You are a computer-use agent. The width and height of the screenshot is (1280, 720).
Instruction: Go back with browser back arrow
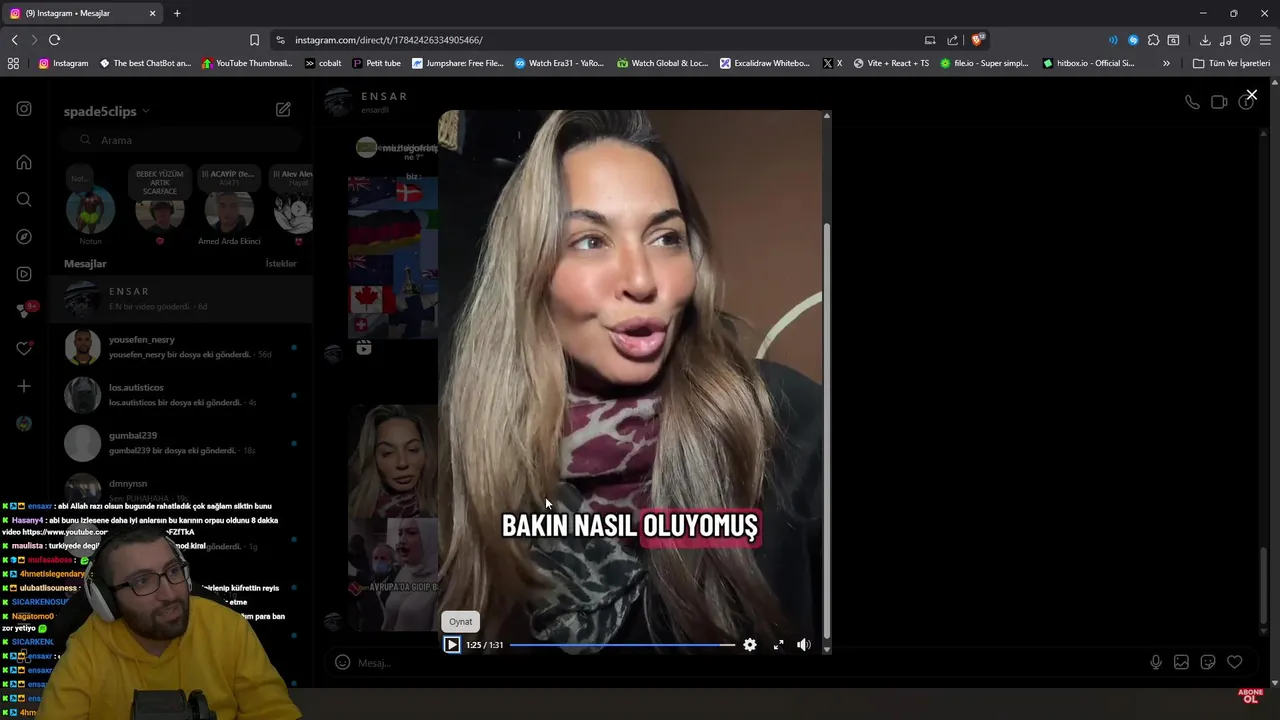14,40
